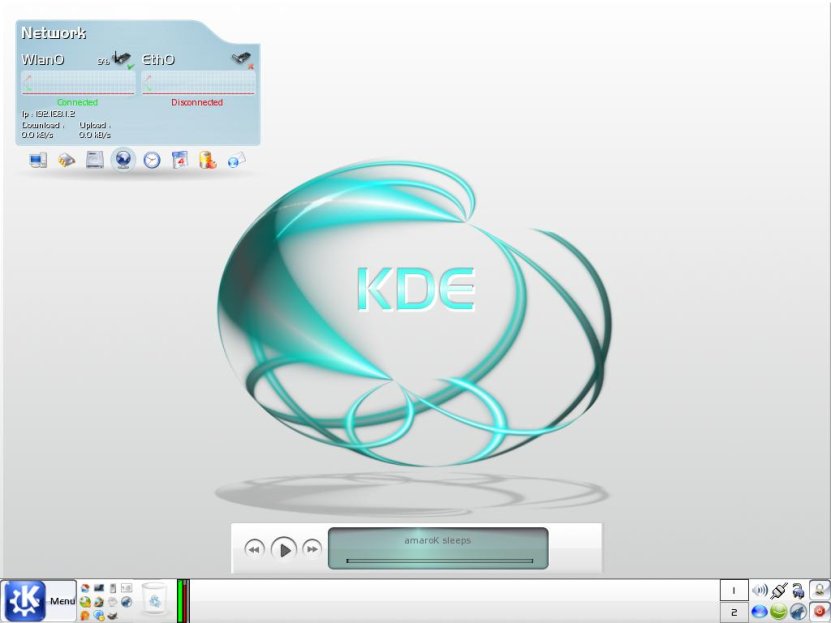Click the green sphere tray icon

(x=779, y=612)
